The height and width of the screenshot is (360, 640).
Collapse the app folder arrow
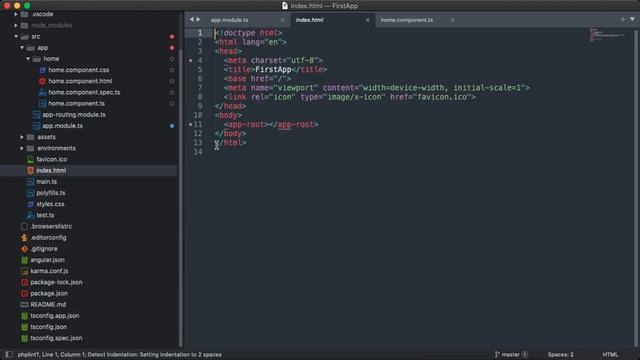pyautogui.click(x=22, y=48)
